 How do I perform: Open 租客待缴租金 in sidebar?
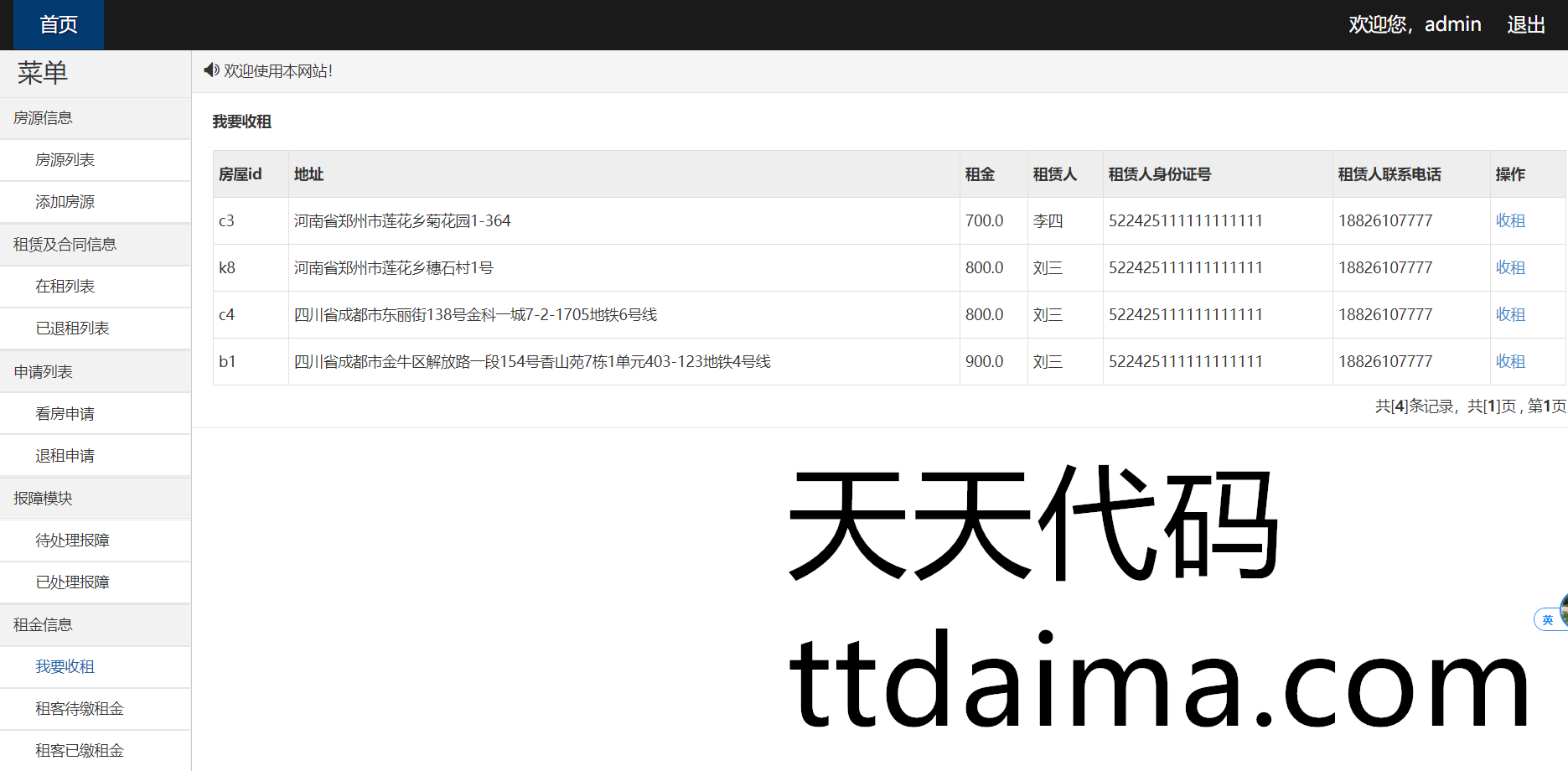[x=80, y=709]
